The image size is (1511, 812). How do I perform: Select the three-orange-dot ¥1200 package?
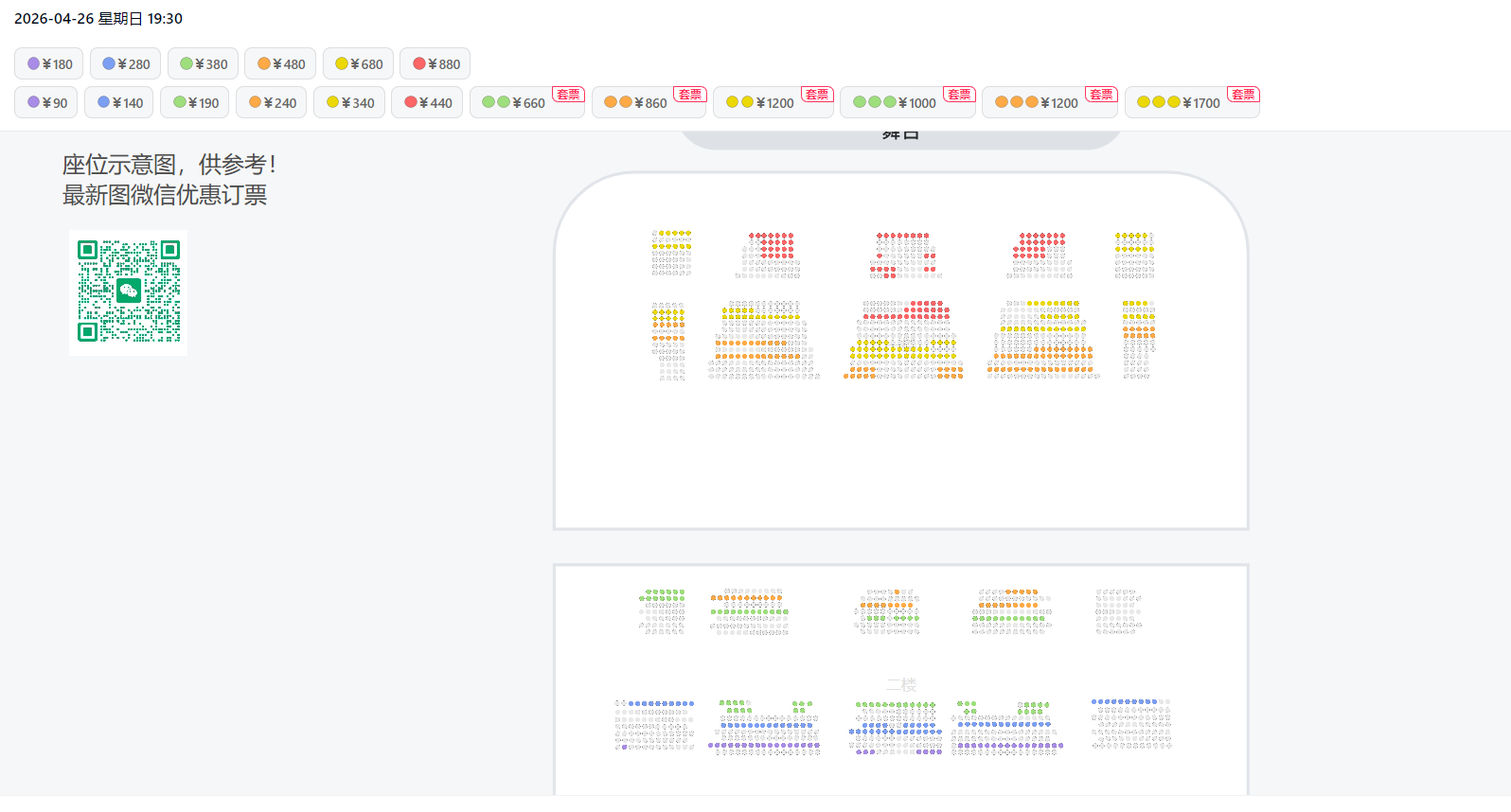coord(1037,103)
